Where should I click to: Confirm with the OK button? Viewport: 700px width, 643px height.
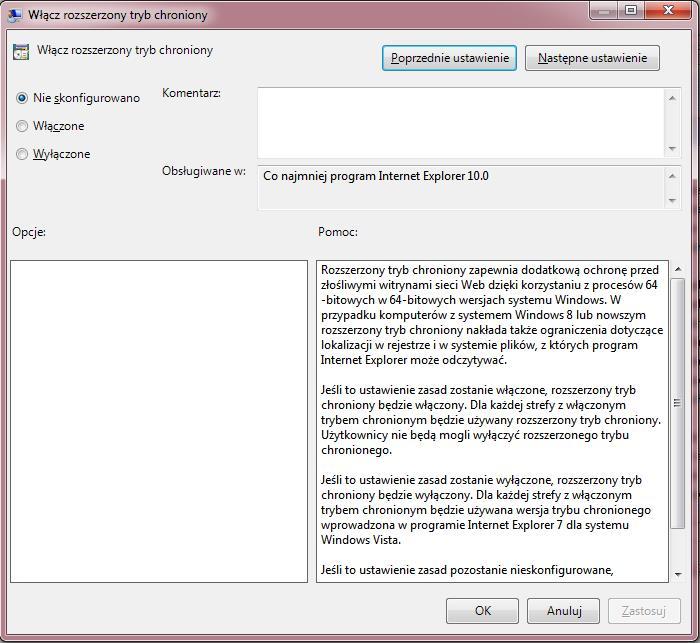(482, 611)
